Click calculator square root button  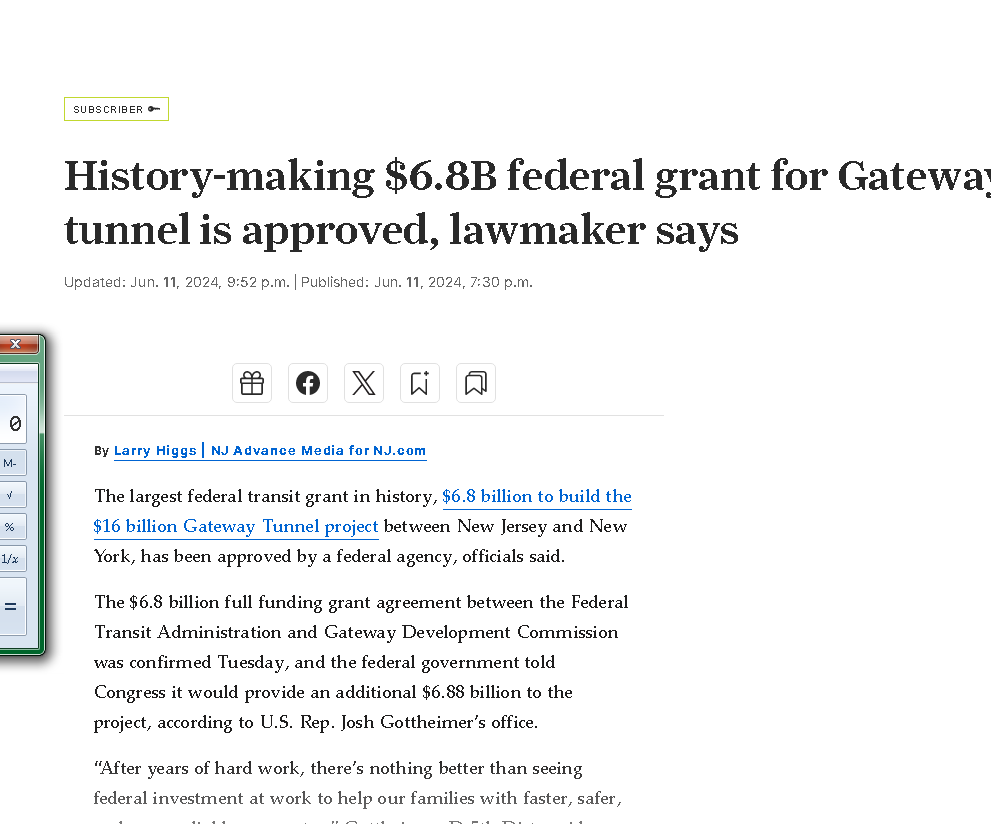point(11,495)
